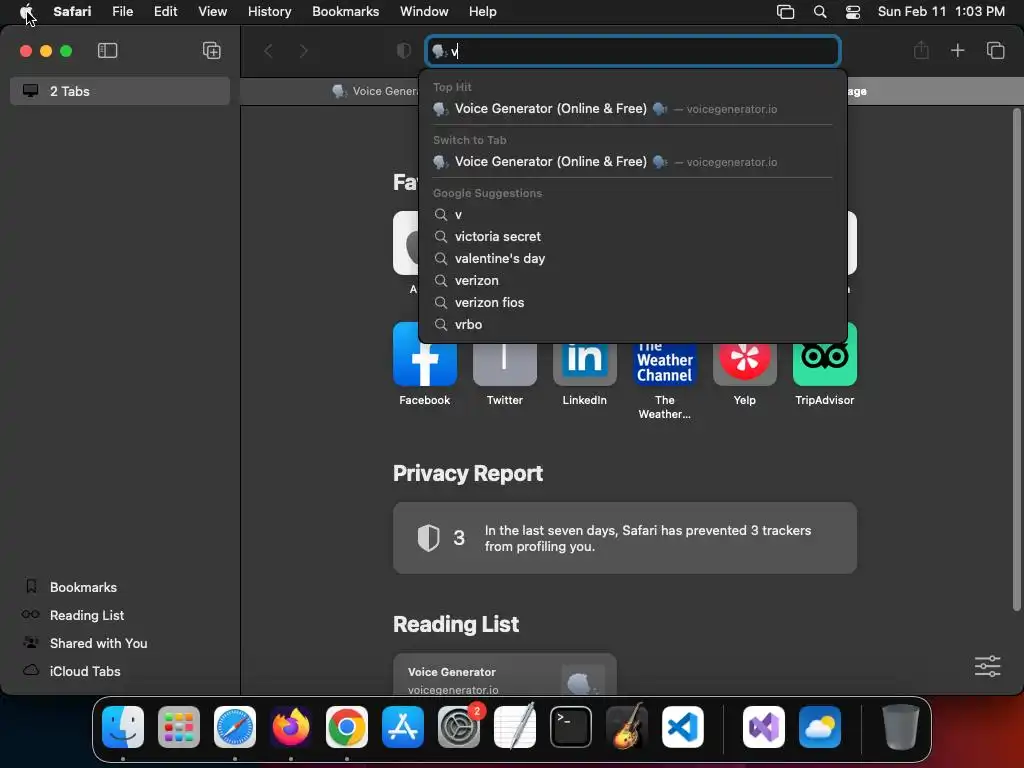Choose Switch to Tab Voice Generator

pyautogui.click(x=633, y=161)
